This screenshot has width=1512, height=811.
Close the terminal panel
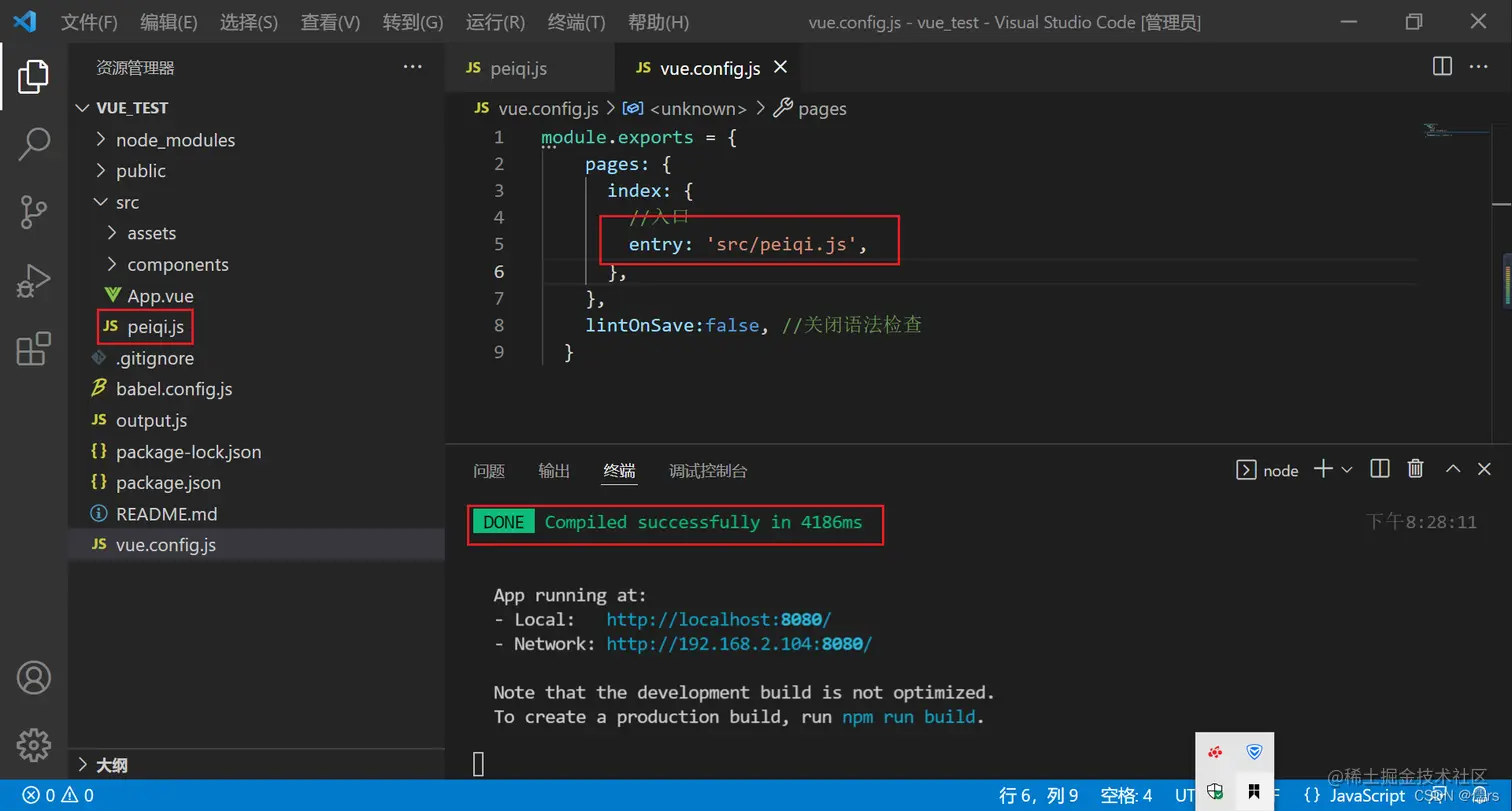(1486, 469)
